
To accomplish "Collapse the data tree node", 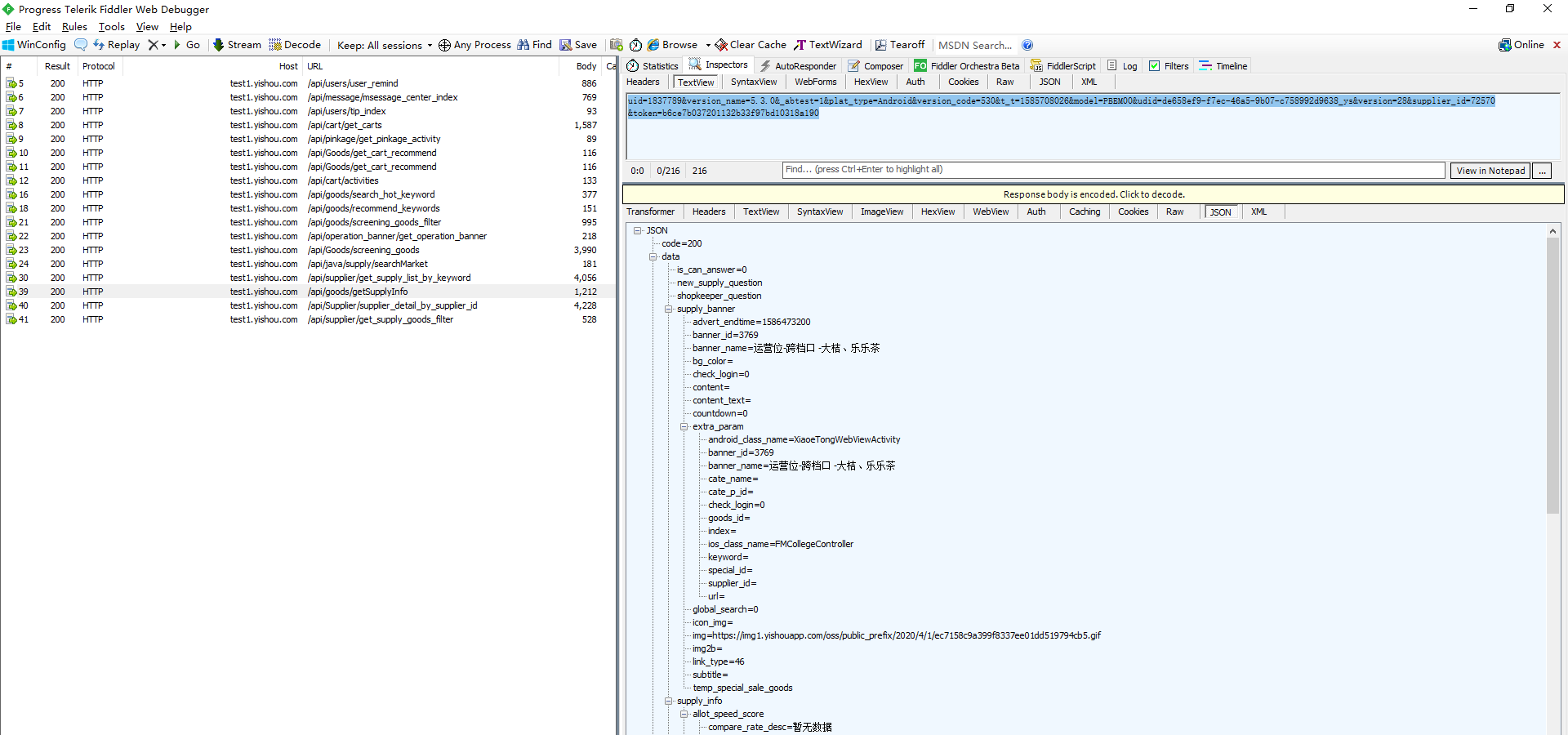I will 653,256.
